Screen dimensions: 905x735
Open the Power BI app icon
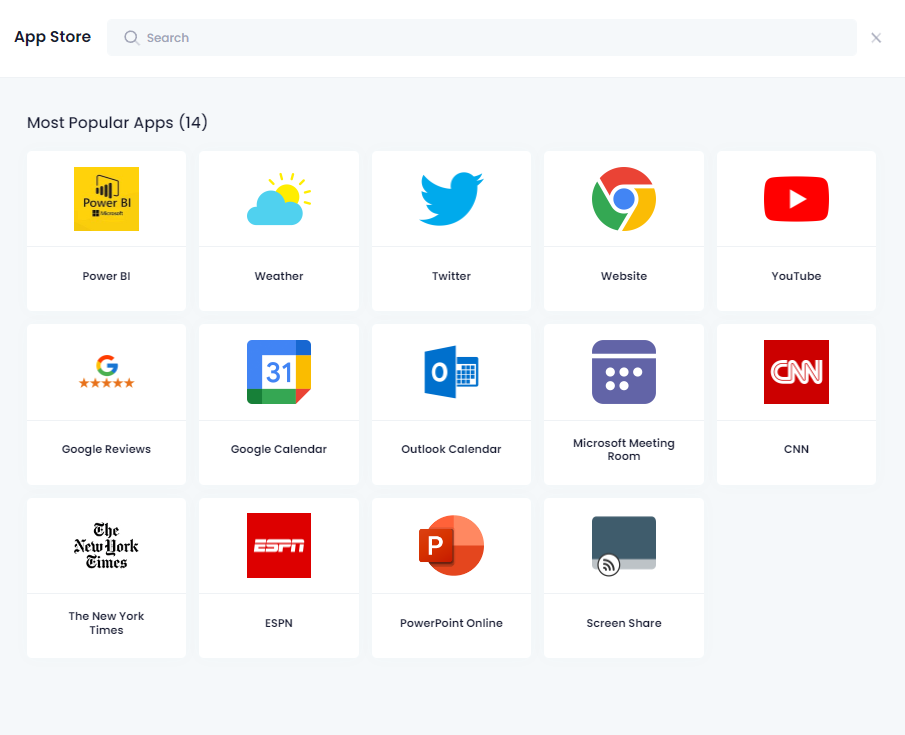click(106, 199)
